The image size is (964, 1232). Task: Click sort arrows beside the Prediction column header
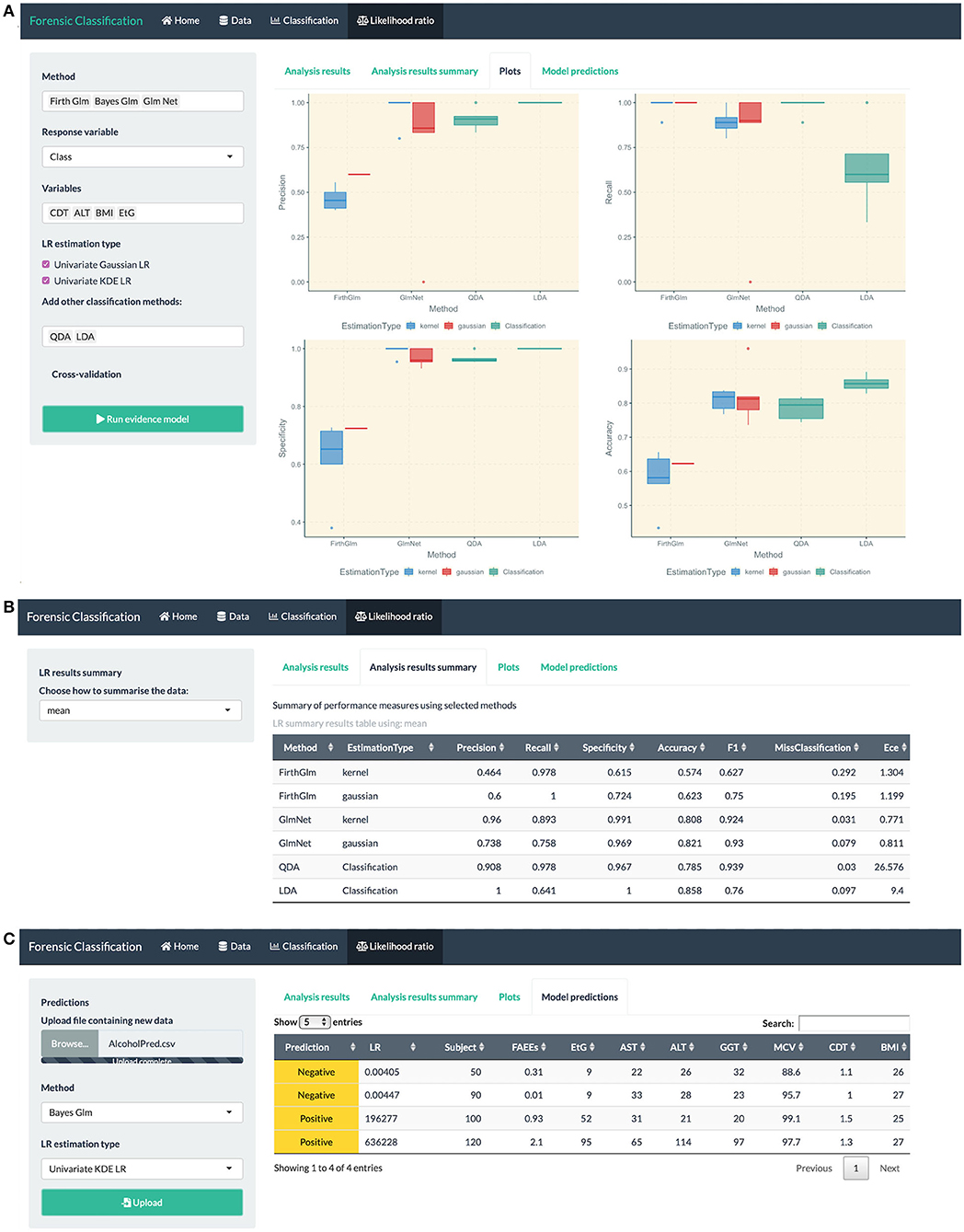pyautogui.click(x=353, y=1047)
